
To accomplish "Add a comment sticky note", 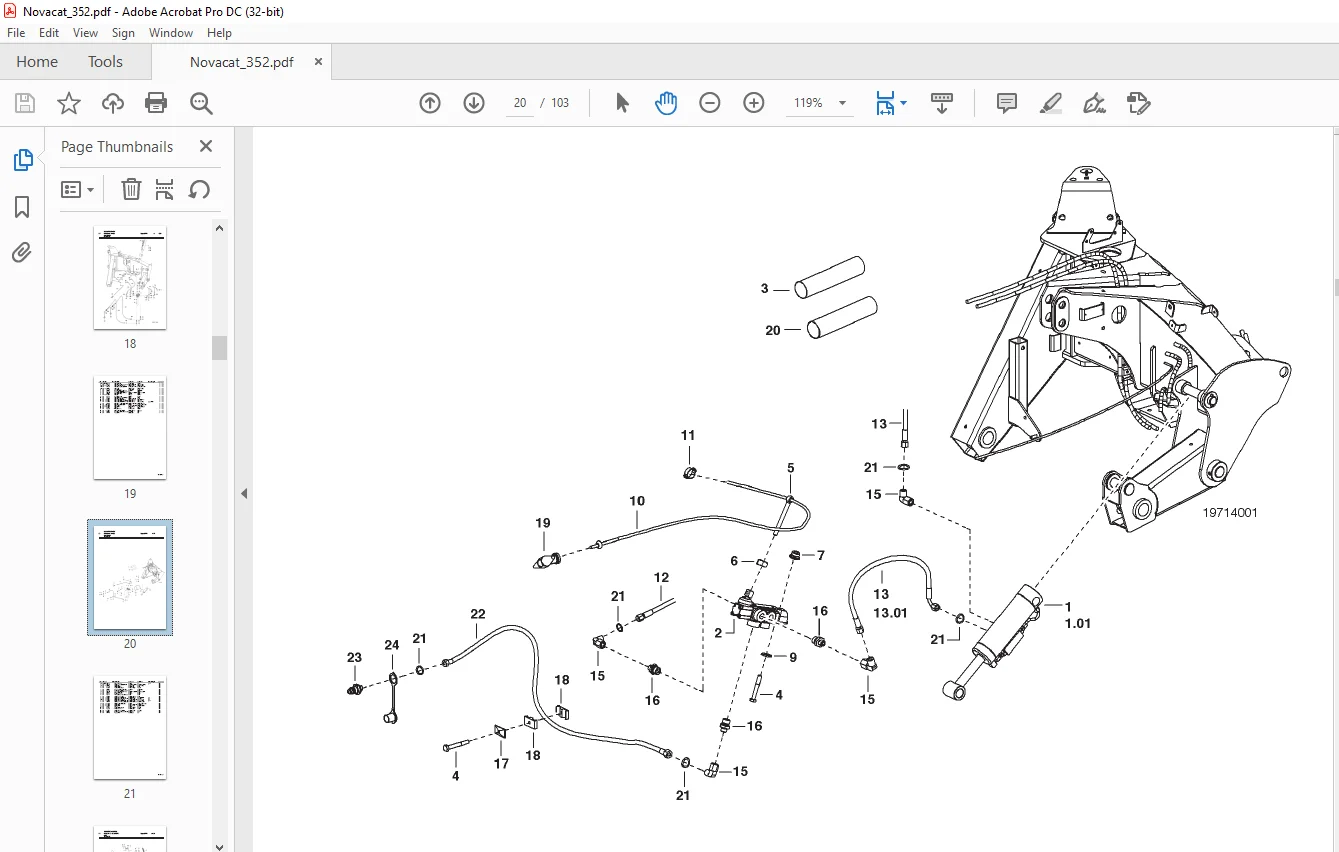I will point(1007,103).
